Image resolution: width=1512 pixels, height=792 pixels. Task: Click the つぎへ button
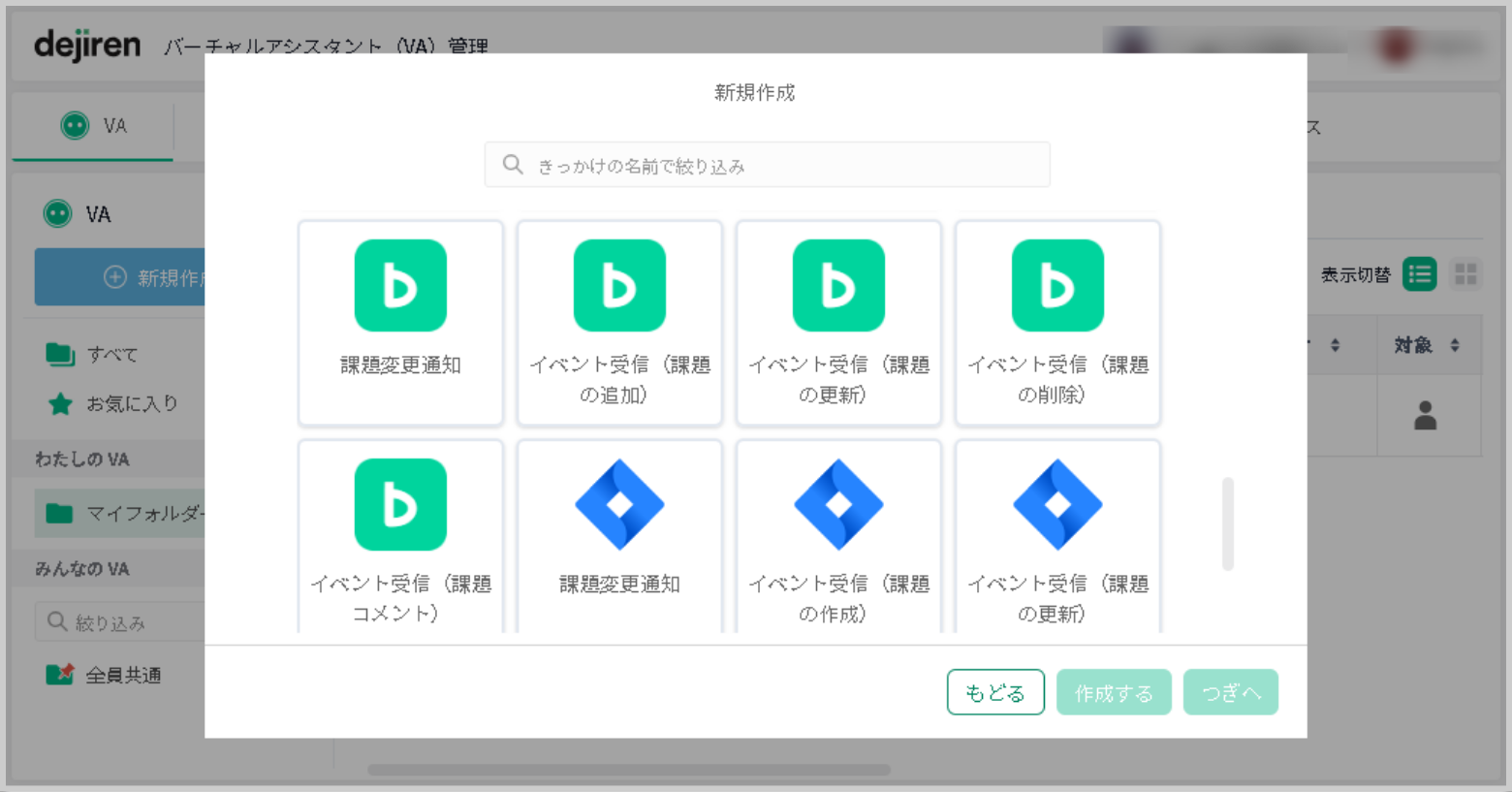[x=1231, y=692]
